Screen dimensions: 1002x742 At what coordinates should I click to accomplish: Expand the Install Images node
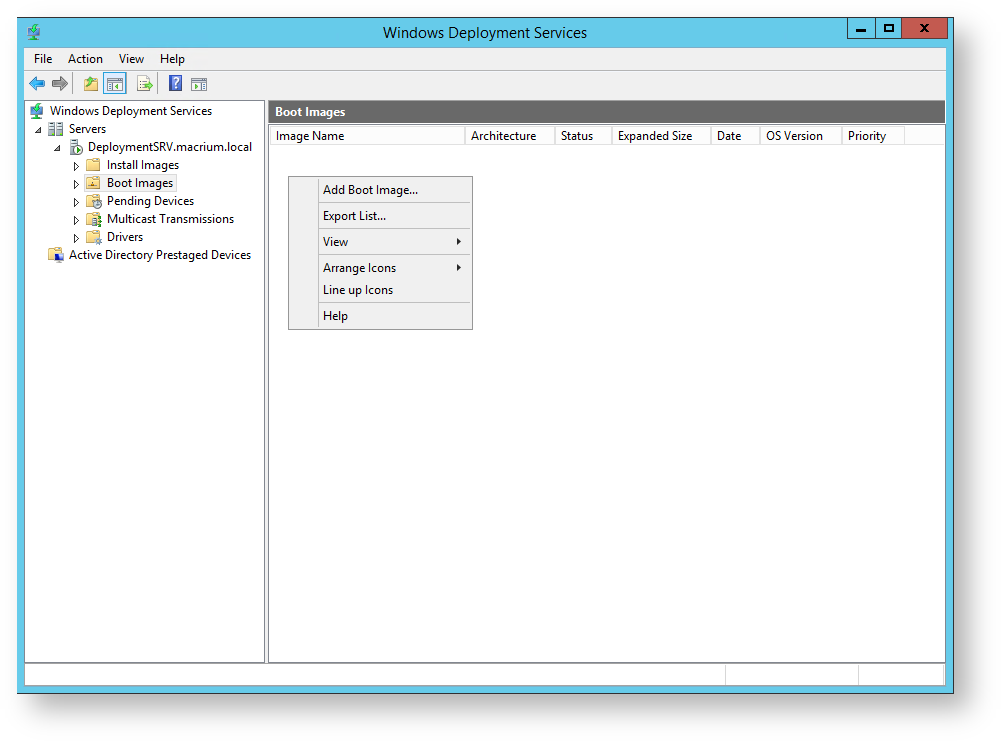76,166
